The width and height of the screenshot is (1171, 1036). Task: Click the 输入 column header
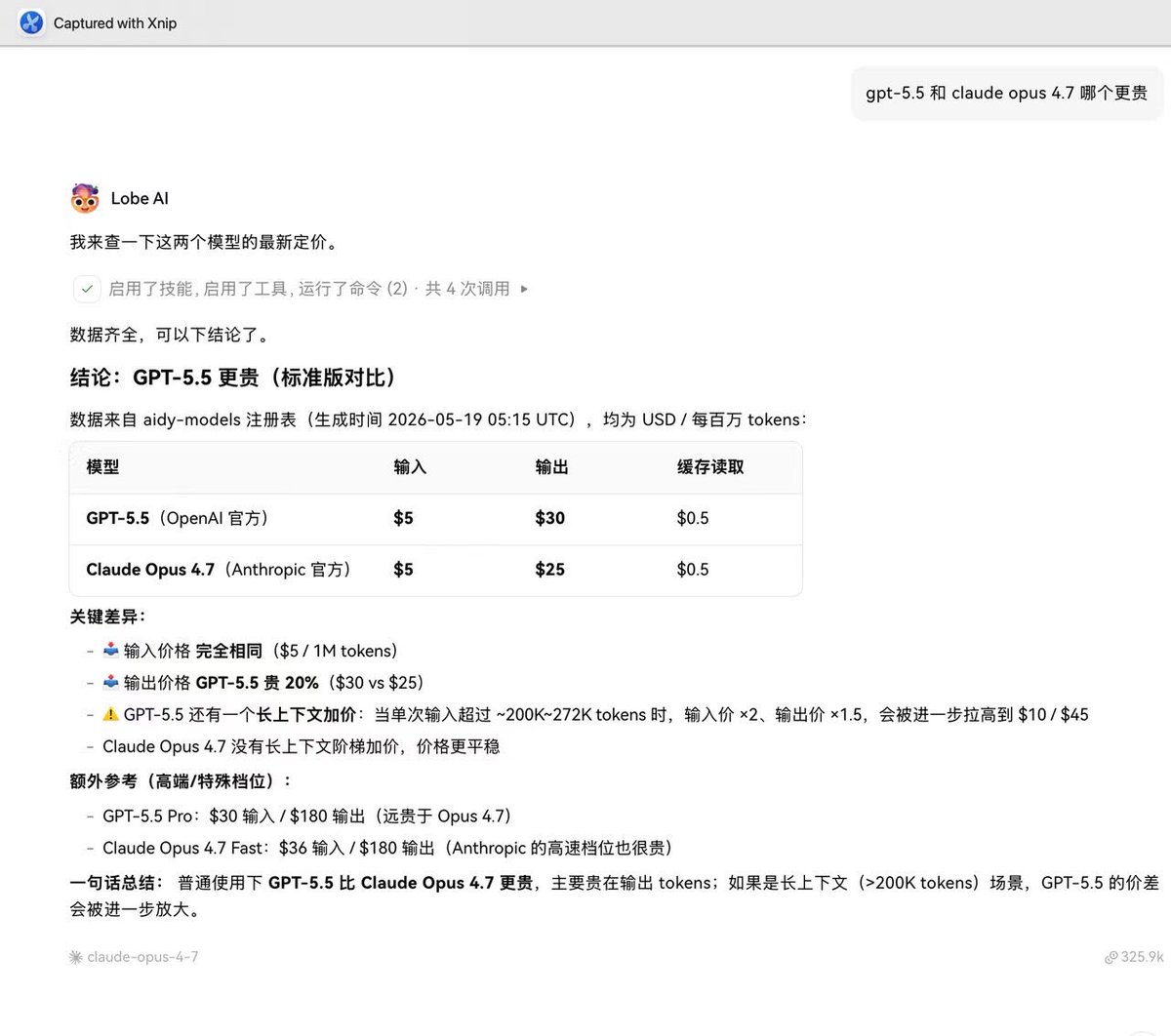coord(410,467)
